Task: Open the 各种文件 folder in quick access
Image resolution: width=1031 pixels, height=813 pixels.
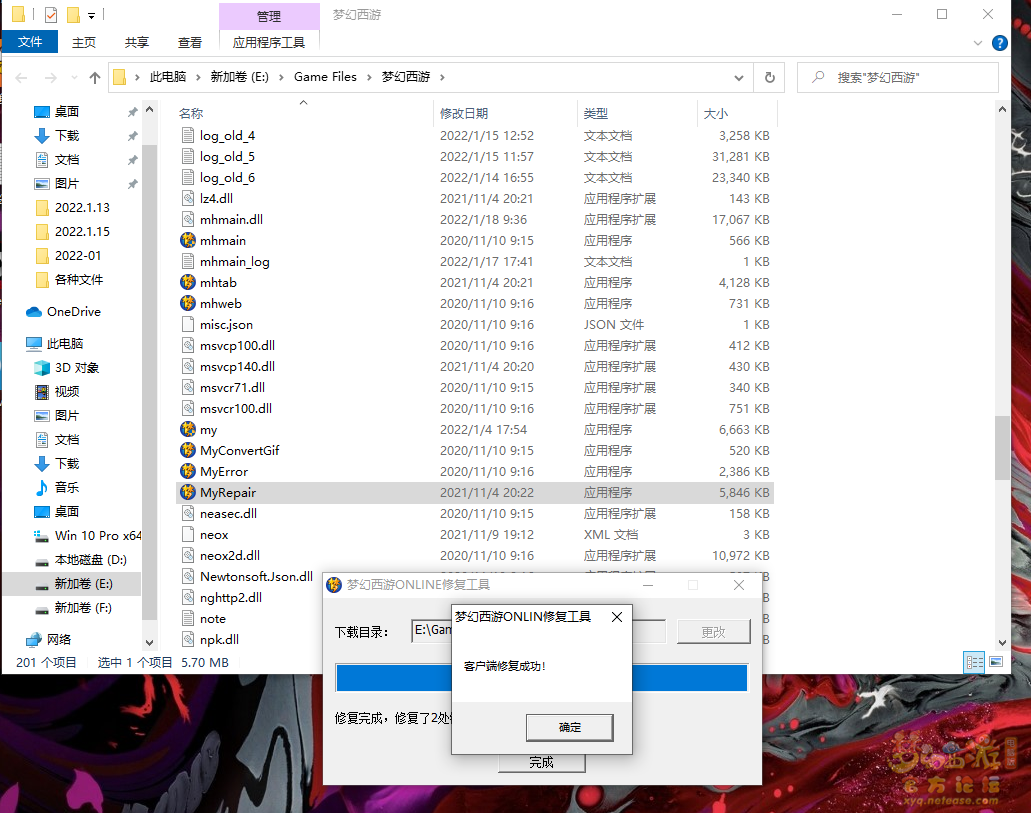Action: [x=79, y=280]
